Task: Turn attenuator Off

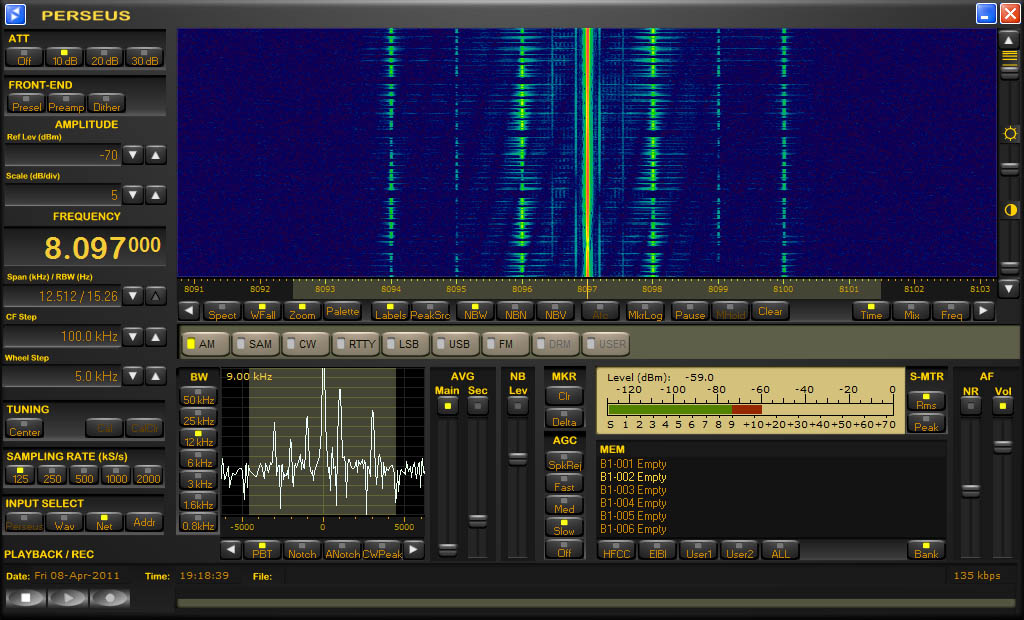Action: (x=24, y=57)
